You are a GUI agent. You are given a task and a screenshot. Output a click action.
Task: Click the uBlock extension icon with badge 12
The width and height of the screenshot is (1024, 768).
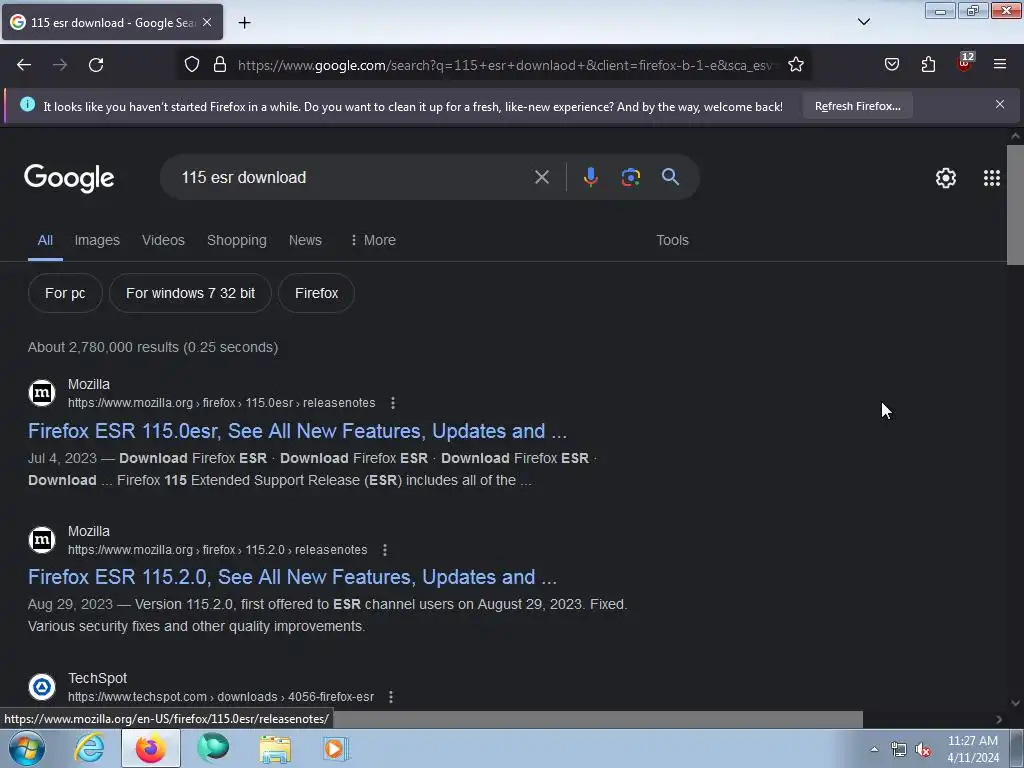click(x=964, y=63)
